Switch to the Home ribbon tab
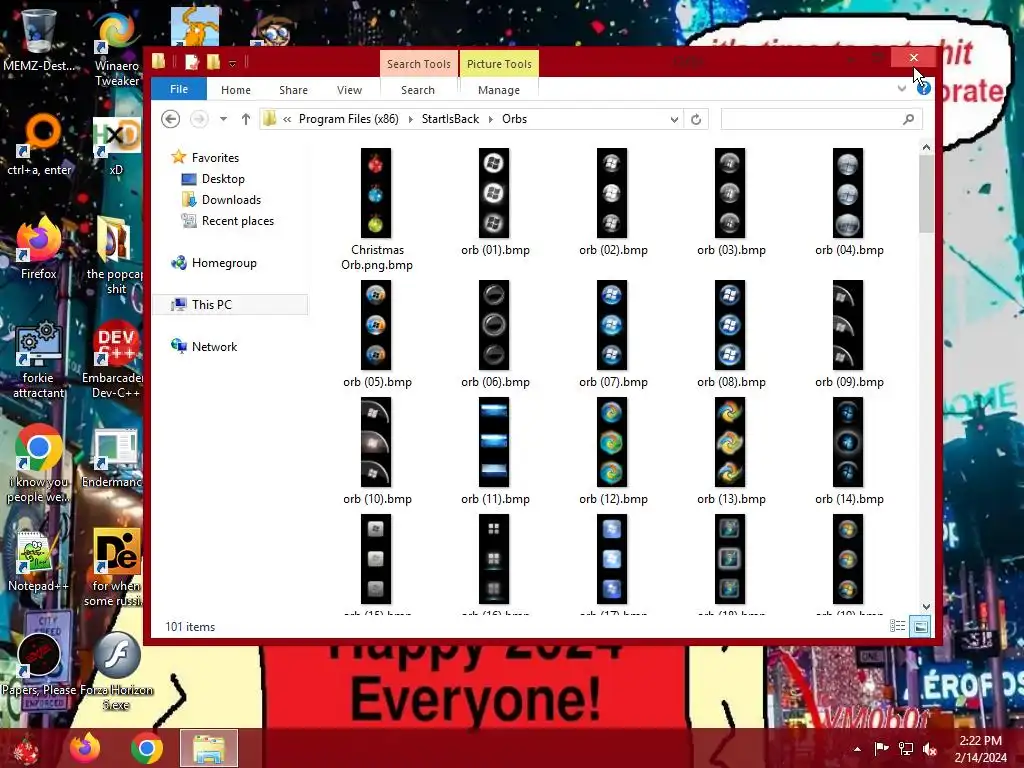 tap(236, 89)
